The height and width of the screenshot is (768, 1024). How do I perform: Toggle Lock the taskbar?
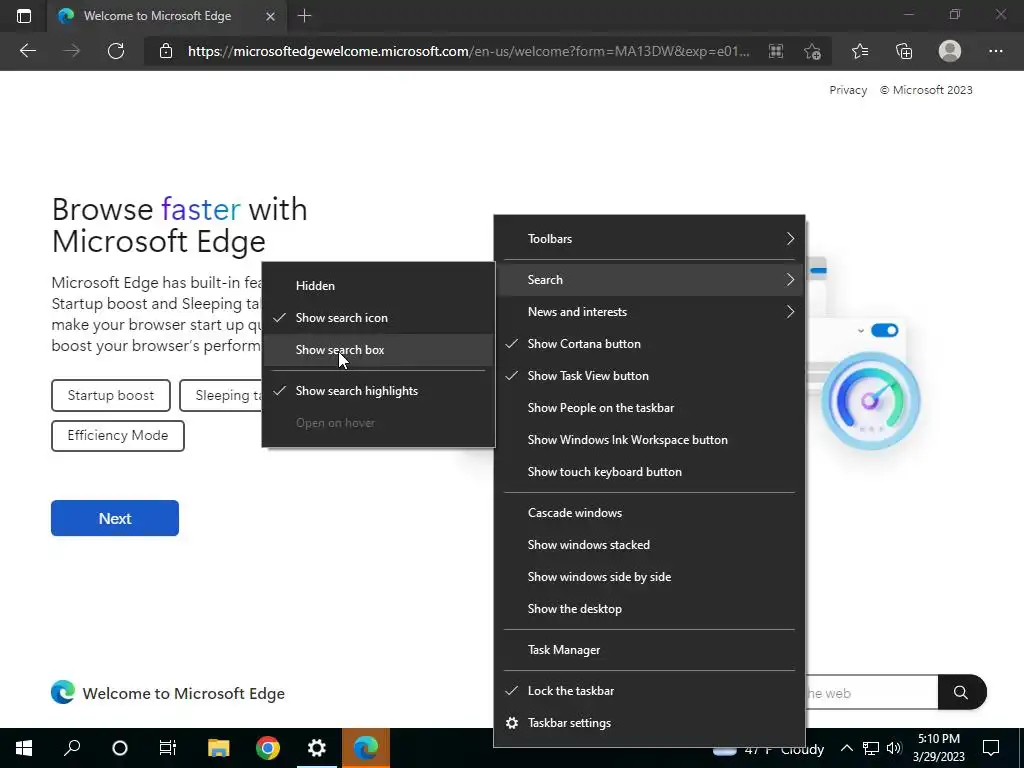coord(649,691)
